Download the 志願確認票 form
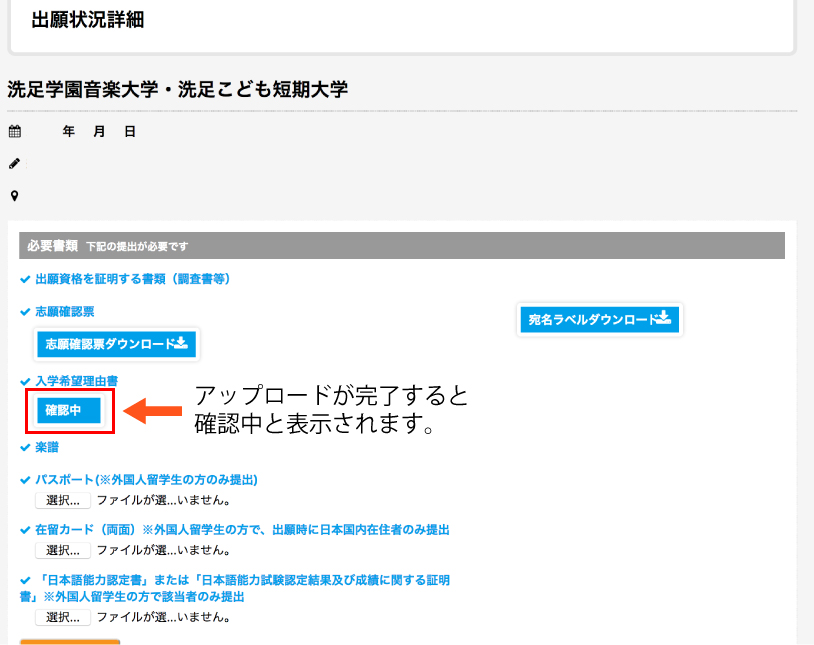 pyautogui.click(x=117, y=344)
